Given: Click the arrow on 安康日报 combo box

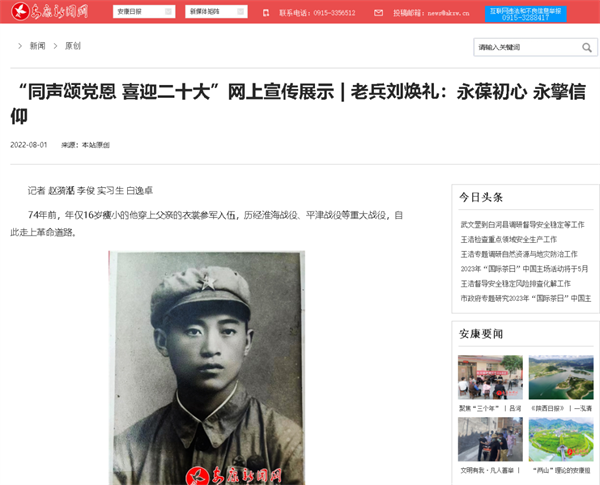Looking at the screenshot, I should [x=168, y=11].
